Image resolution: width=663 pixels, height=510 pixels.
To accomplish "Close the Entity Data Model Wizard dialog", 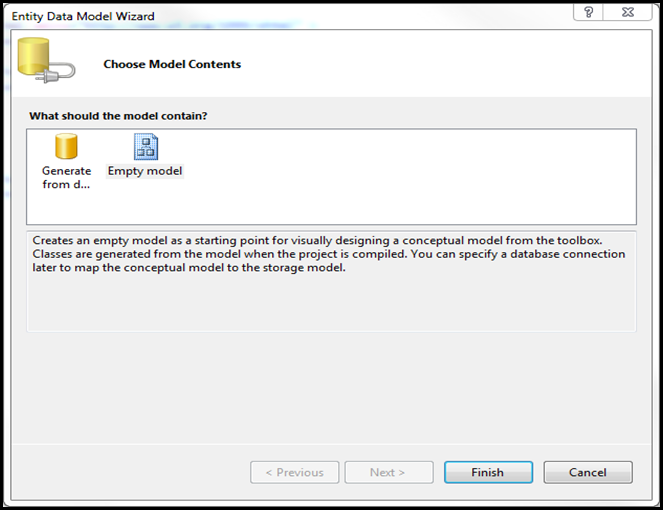I will coord(625,14).
